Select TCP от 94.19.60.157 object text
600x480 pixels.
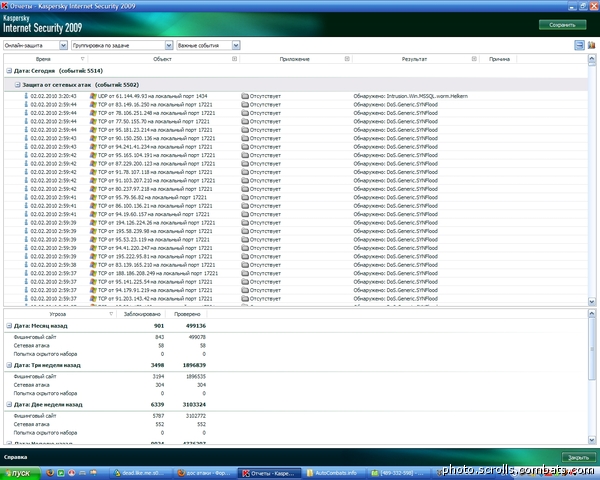[x=154, y=214]
